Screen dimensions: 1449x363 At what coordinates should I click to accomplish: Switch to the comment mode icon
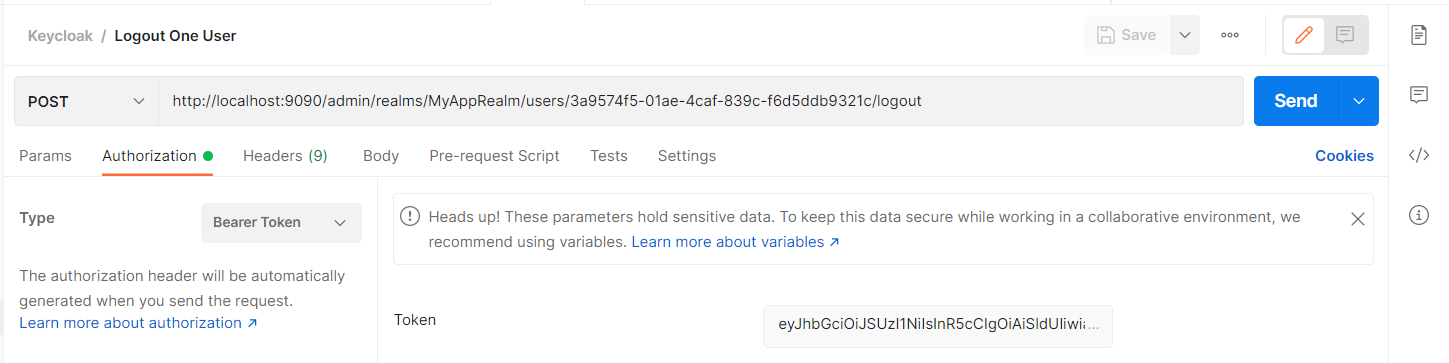(1345, 35)
